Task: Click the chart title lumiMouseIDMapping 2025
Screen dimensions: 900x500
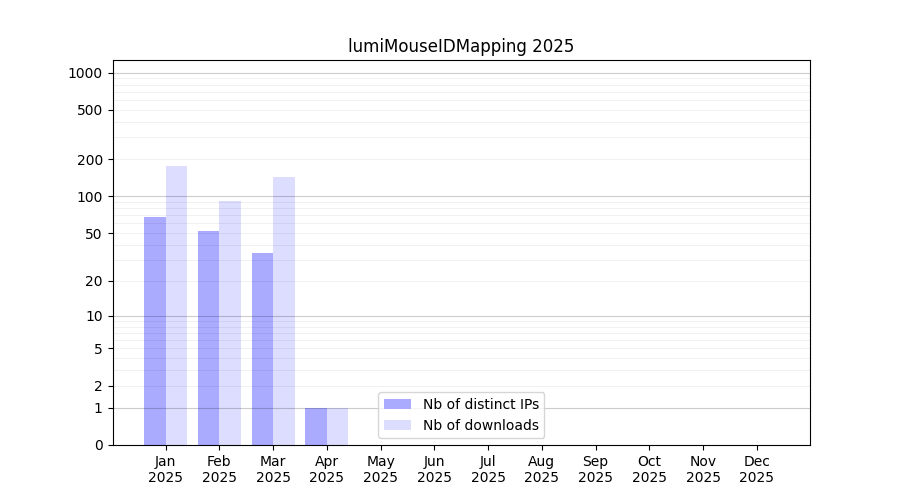Action: (x=461, y=46)
